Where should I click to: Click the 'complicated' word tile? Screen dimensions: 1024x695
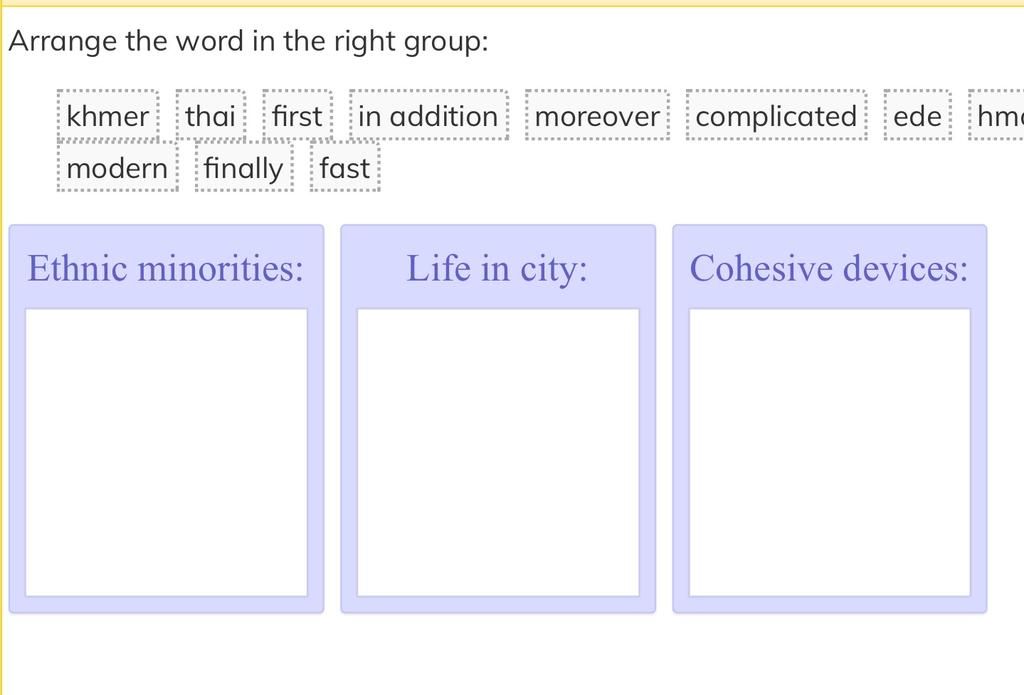pos(776,116)
